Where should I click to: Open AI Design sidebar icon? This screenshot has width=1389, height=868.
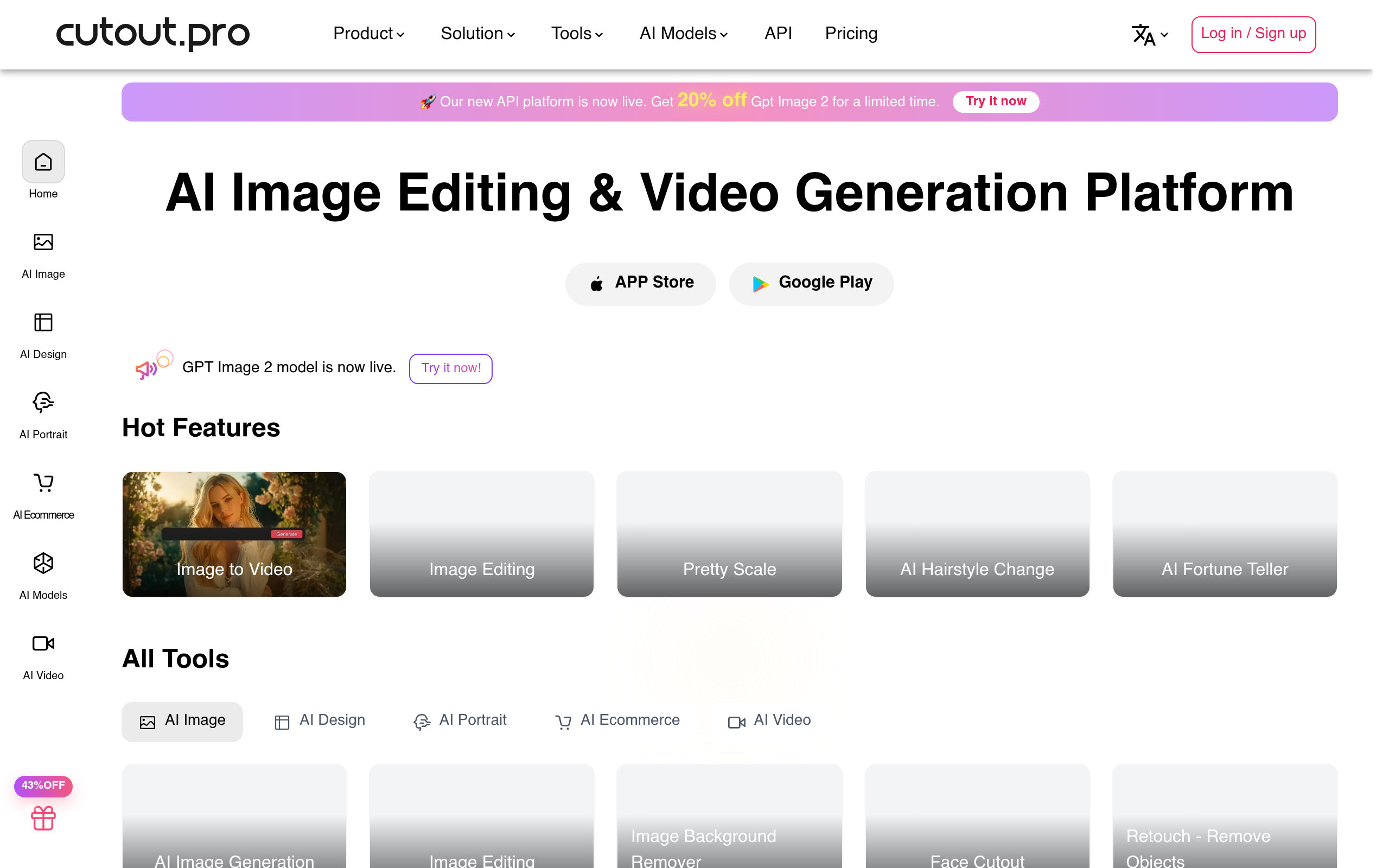(43, 323)
